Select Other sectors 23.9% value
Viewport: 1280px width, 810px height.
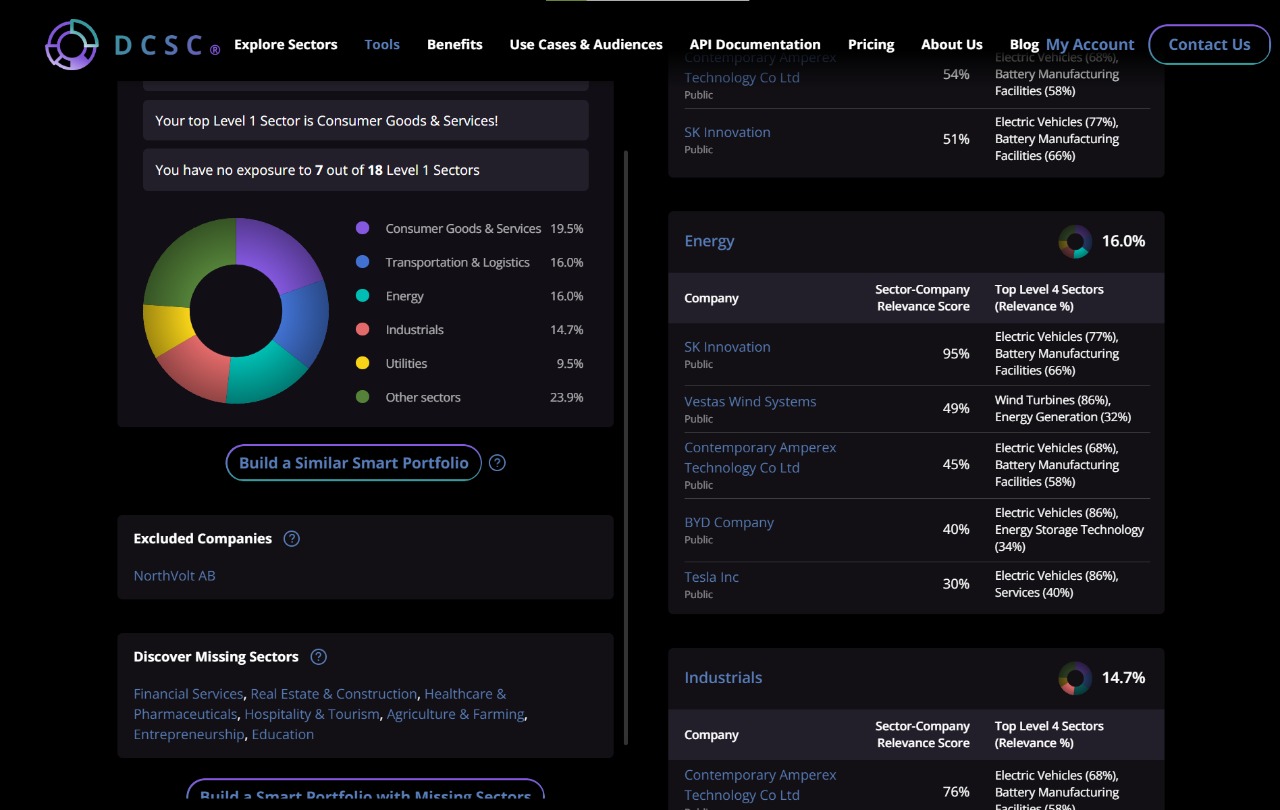pos(566,397)
